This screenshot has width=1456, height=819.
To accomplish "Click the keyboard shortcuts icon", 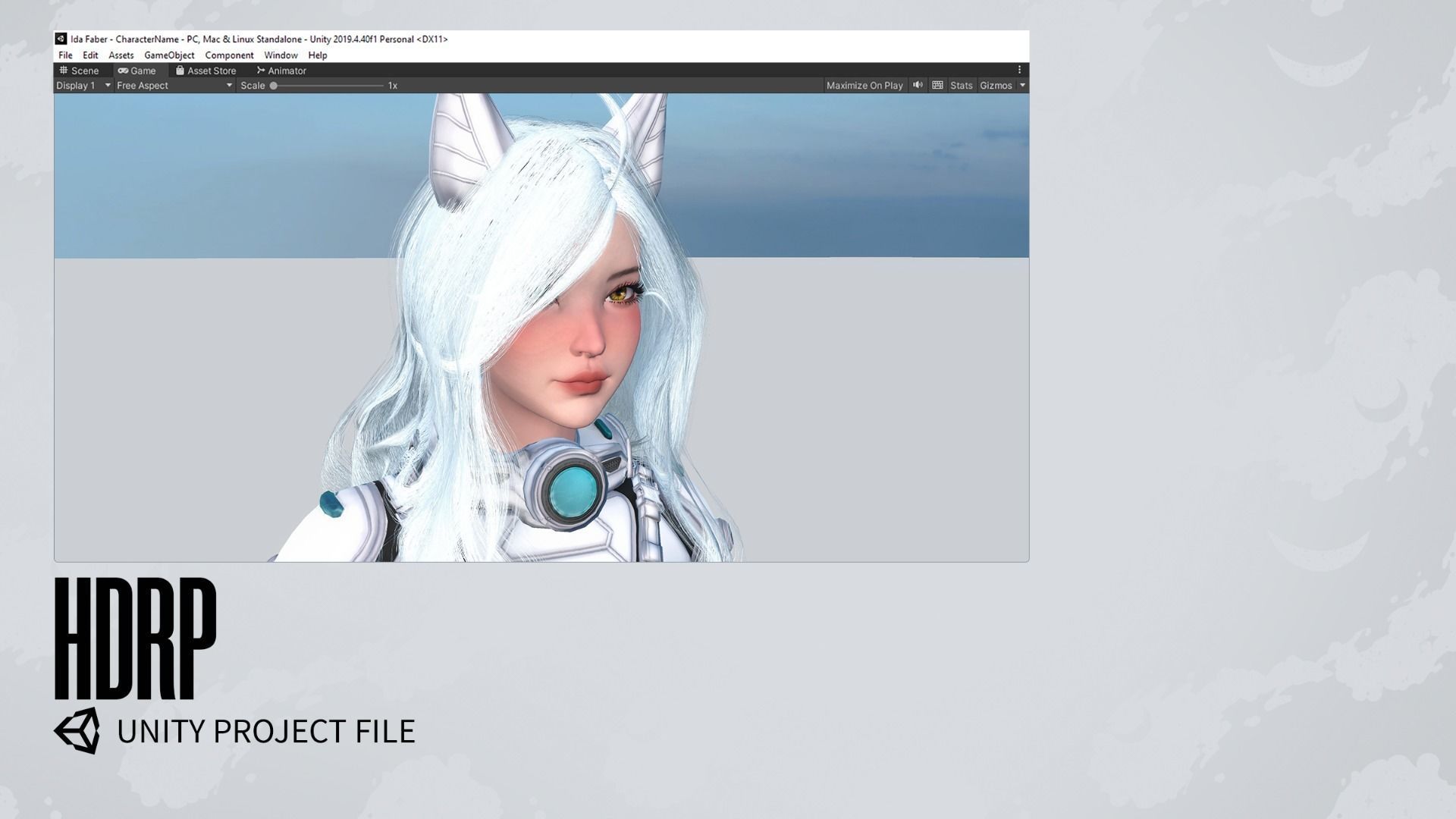I will pos(937,85).
